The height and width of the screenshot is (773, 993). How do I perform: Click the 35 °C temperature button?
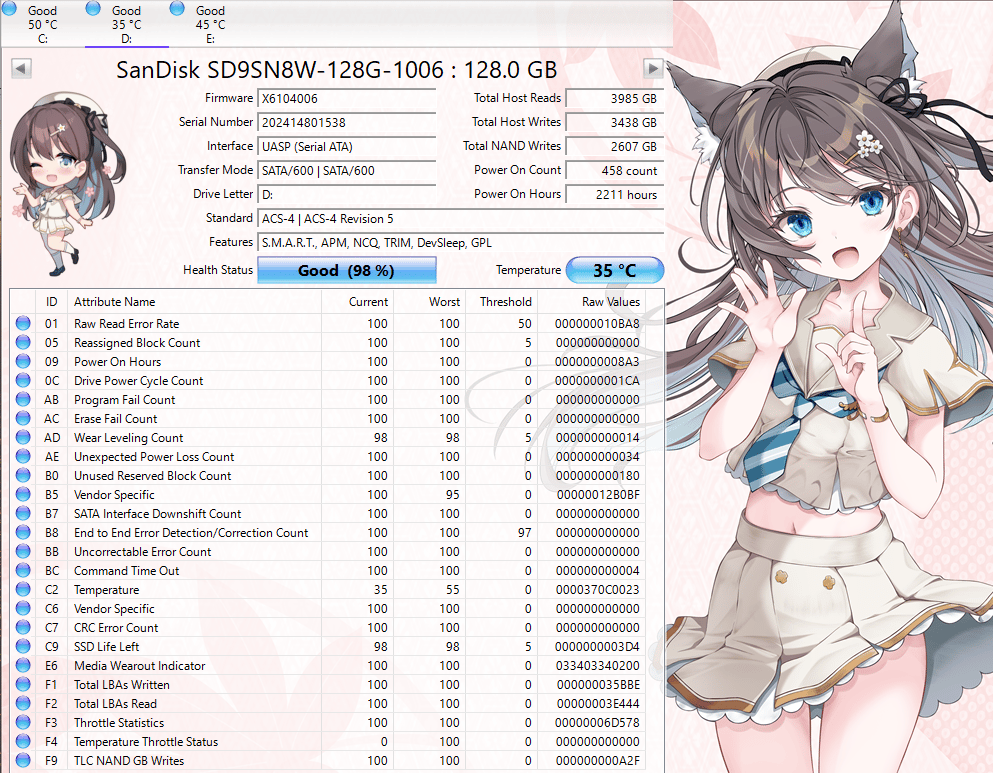[x=614, y=270]
